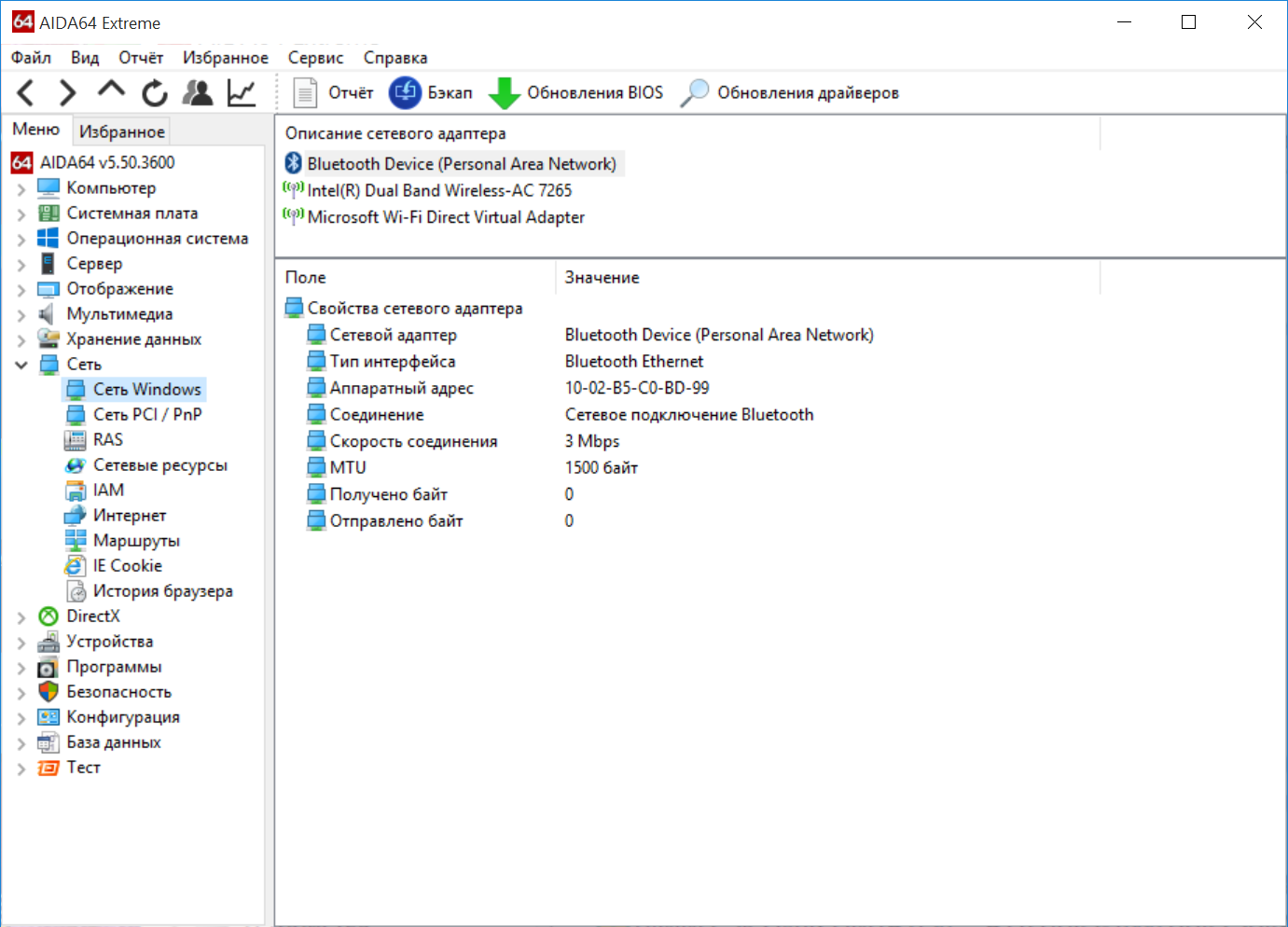Click Обновления драйверов in the toolbar
Viewport: 1288px width, 927px height.
[790, 92]
